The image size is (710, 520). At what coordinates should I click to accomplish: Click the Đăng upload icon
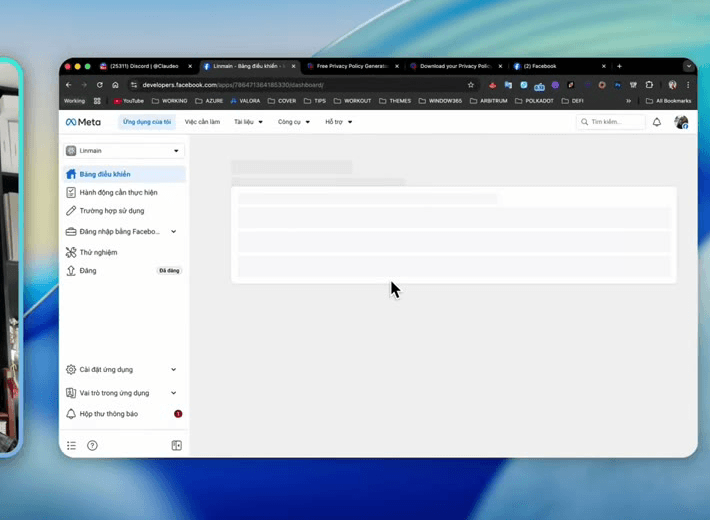[71, 270]
